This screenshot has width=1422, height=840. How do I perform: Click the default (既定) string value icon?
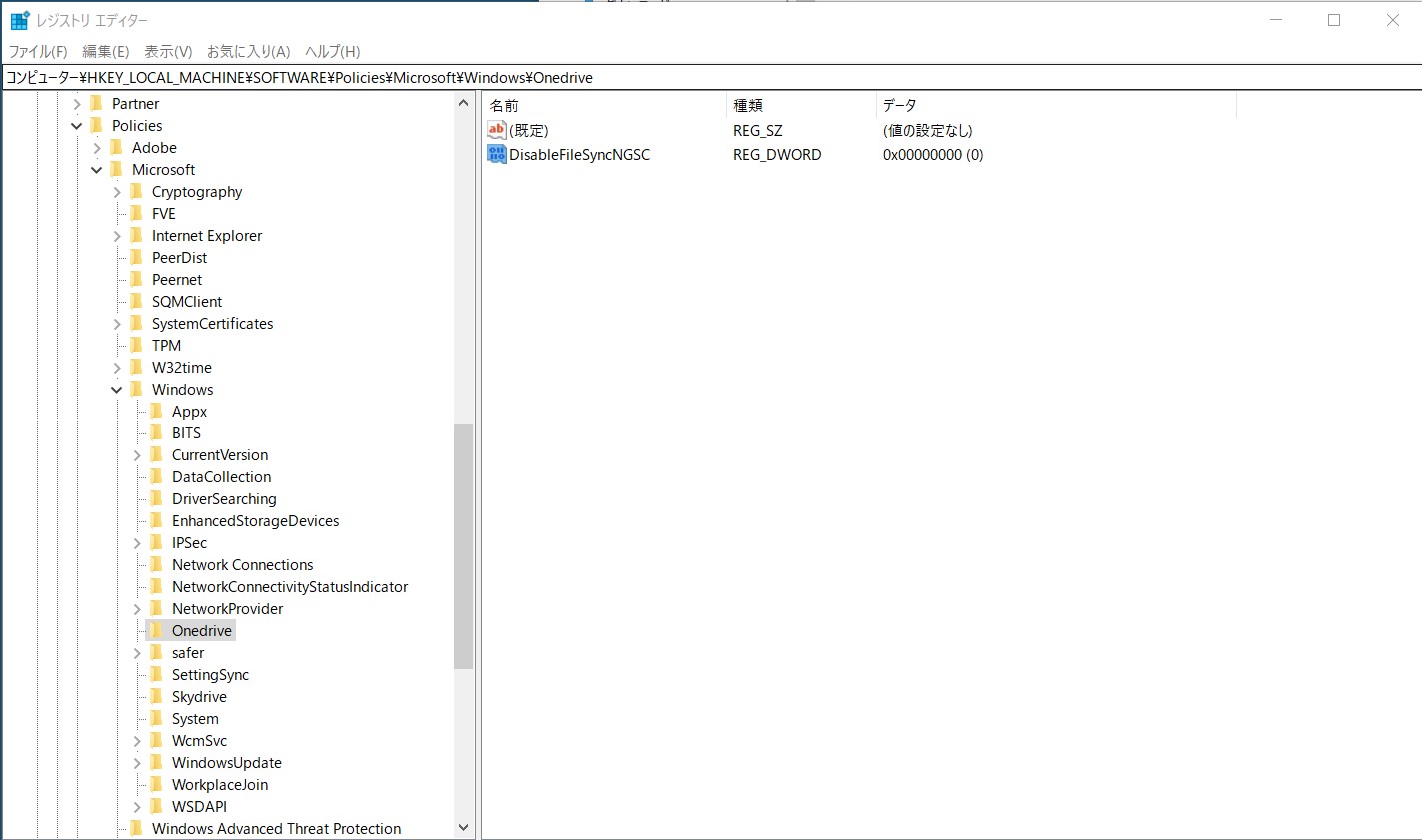497,130
